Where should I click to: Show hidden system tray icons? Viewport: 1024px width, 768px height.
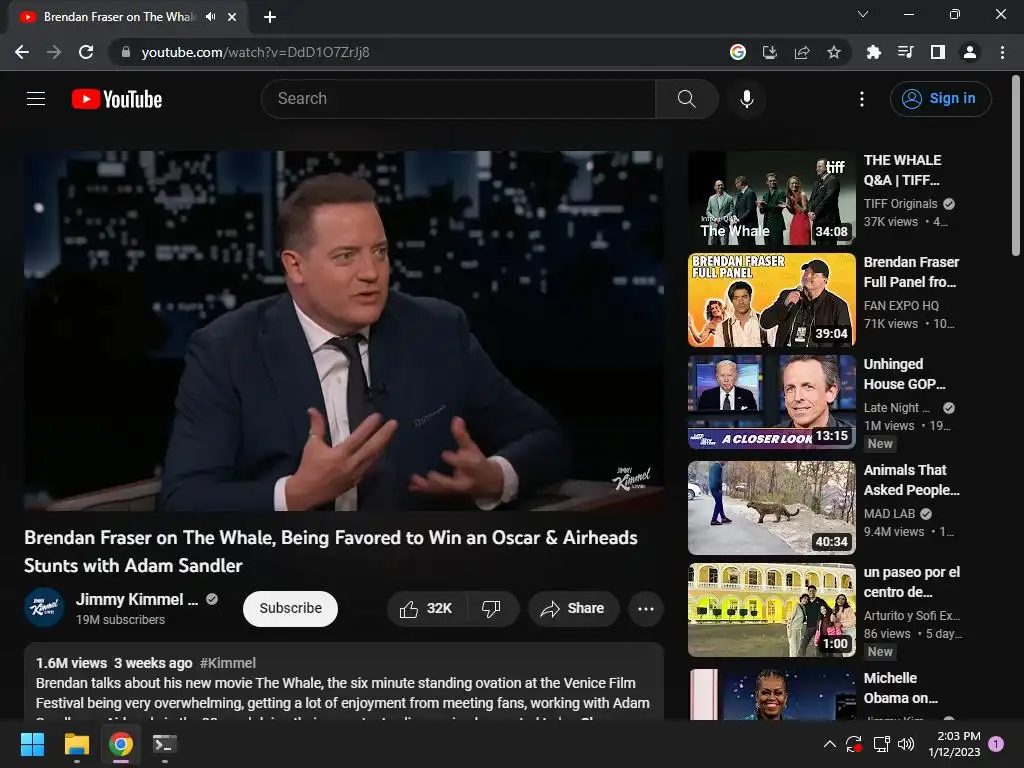coord(829,744)
